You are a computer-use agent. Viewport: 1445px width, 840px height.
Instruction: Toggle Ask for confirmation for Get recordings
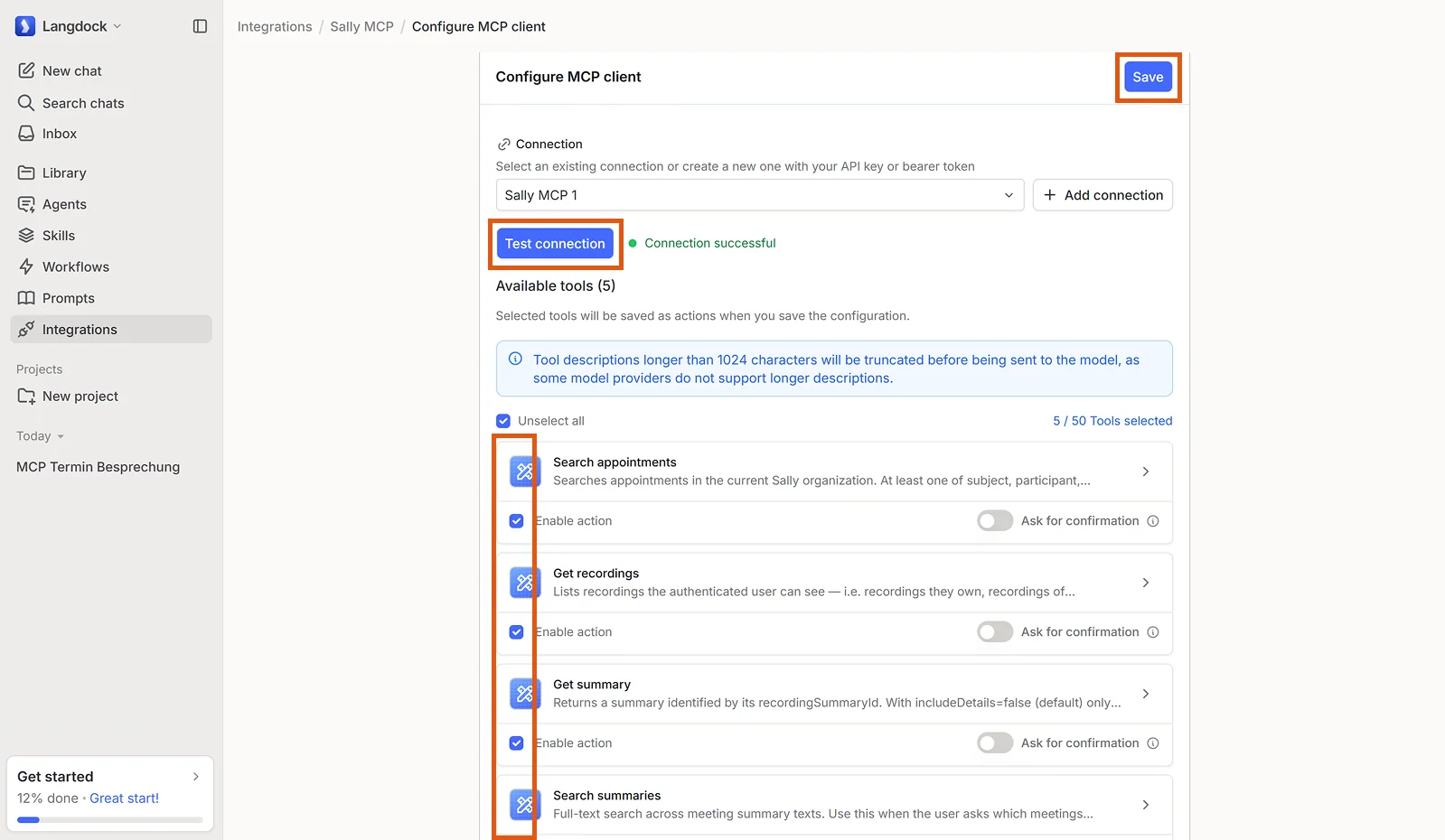click(x=995, y=632)
